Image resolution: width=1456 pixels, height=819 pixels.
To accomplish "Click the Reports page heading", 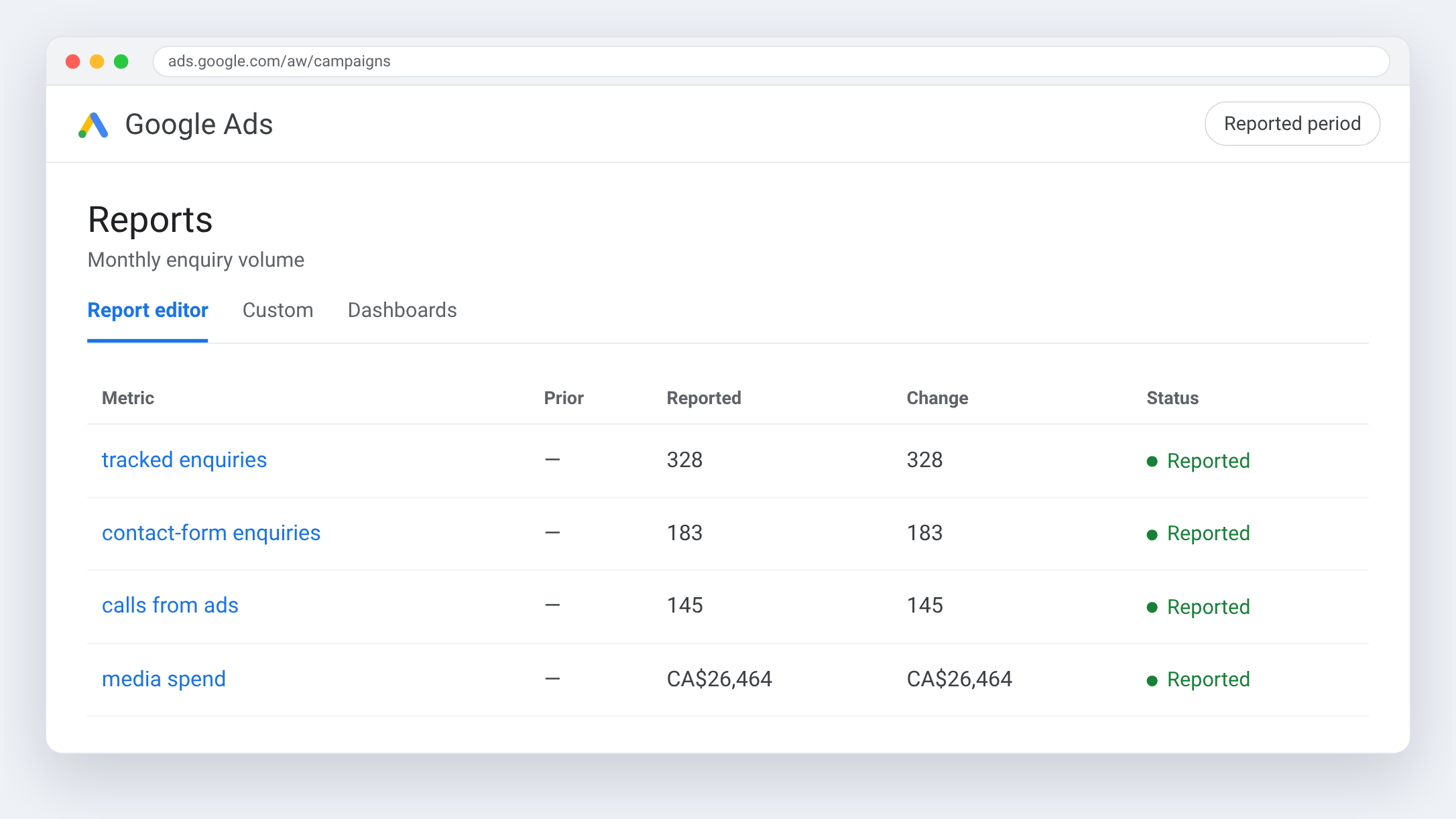I will (x=150, y=220).
